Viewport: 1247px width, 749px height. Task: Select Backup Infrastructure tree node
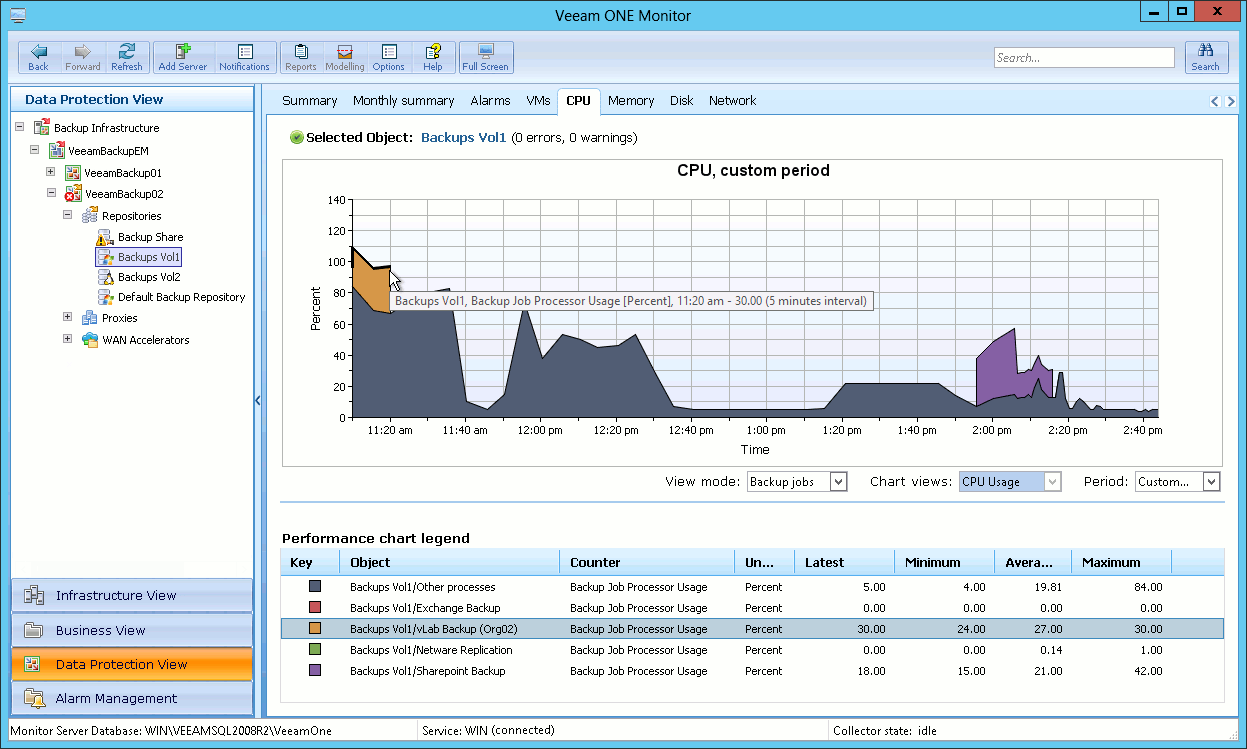pos(106,128)
